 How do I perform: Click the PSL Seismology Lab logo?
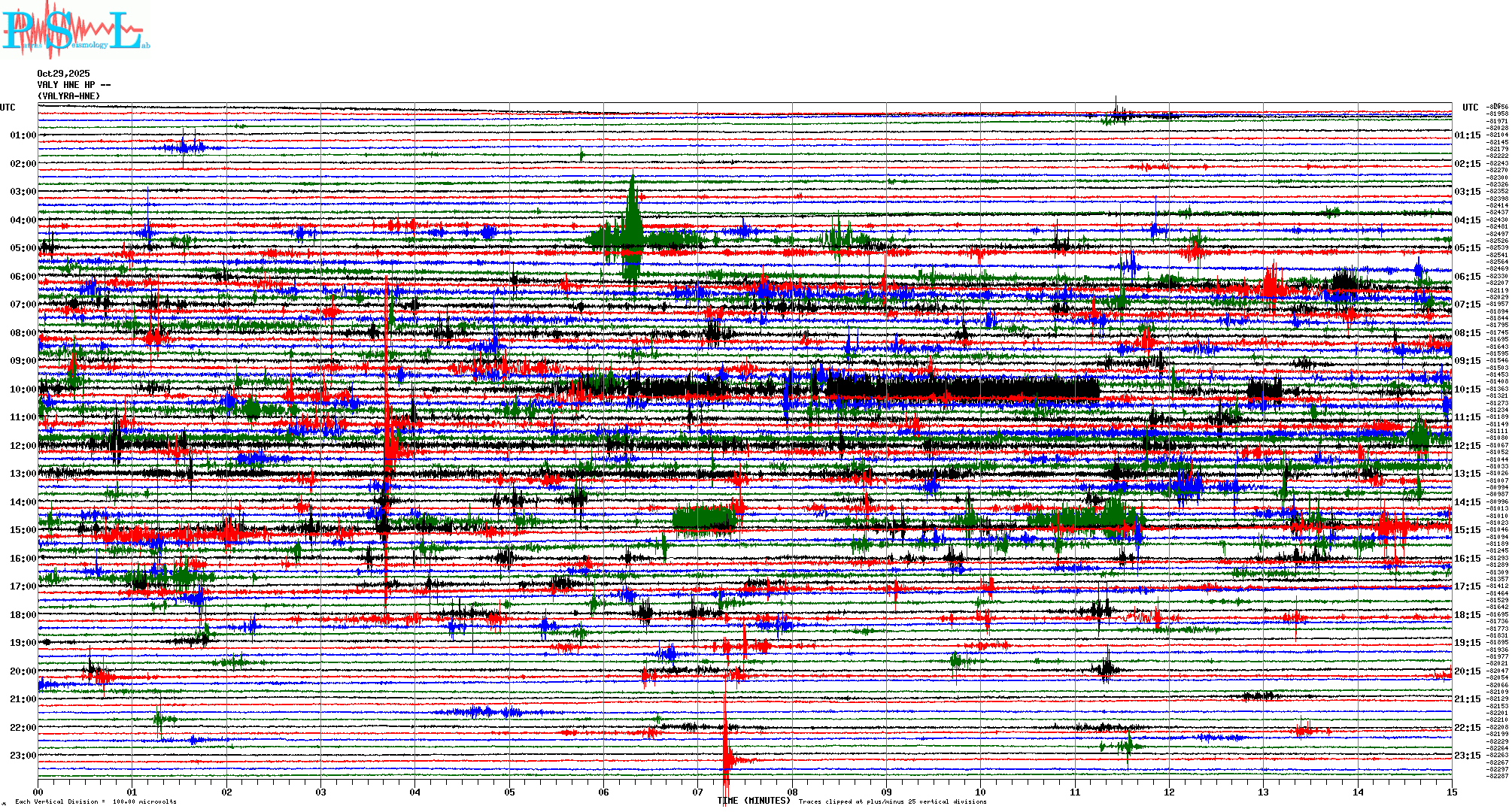[x=75, y=30]
